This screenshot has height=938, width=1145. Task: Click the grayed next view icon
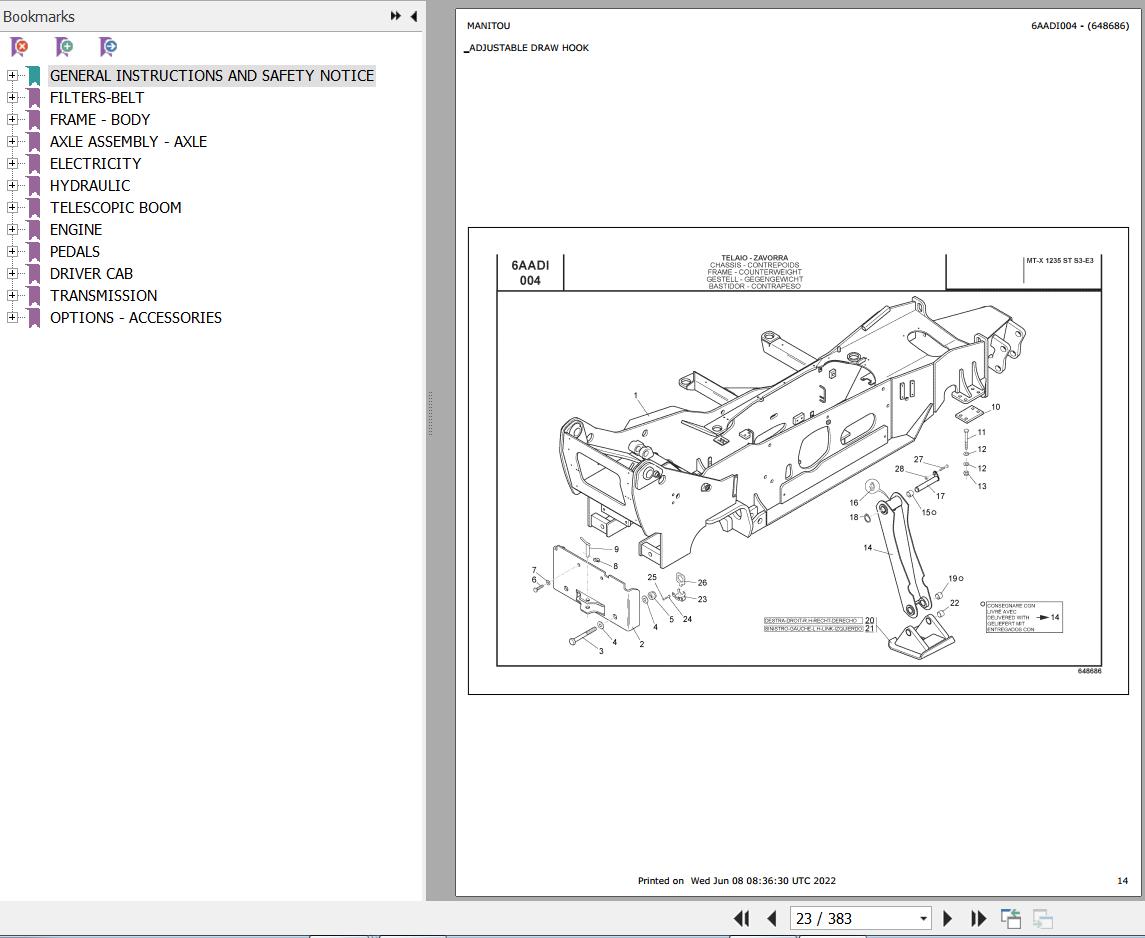(x=1043, y=918)
